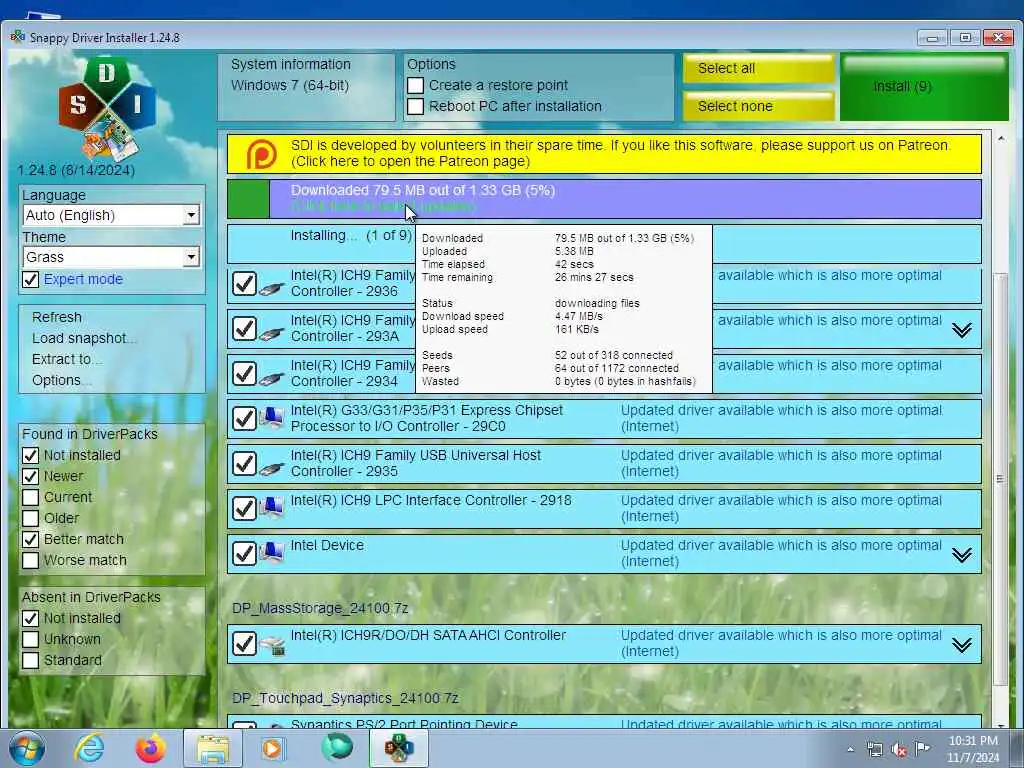The width and height of the screenshot is (1024, 768).
Task: Click the DP_MassStorage_24100.7z pack header
Action: [320, 608]
